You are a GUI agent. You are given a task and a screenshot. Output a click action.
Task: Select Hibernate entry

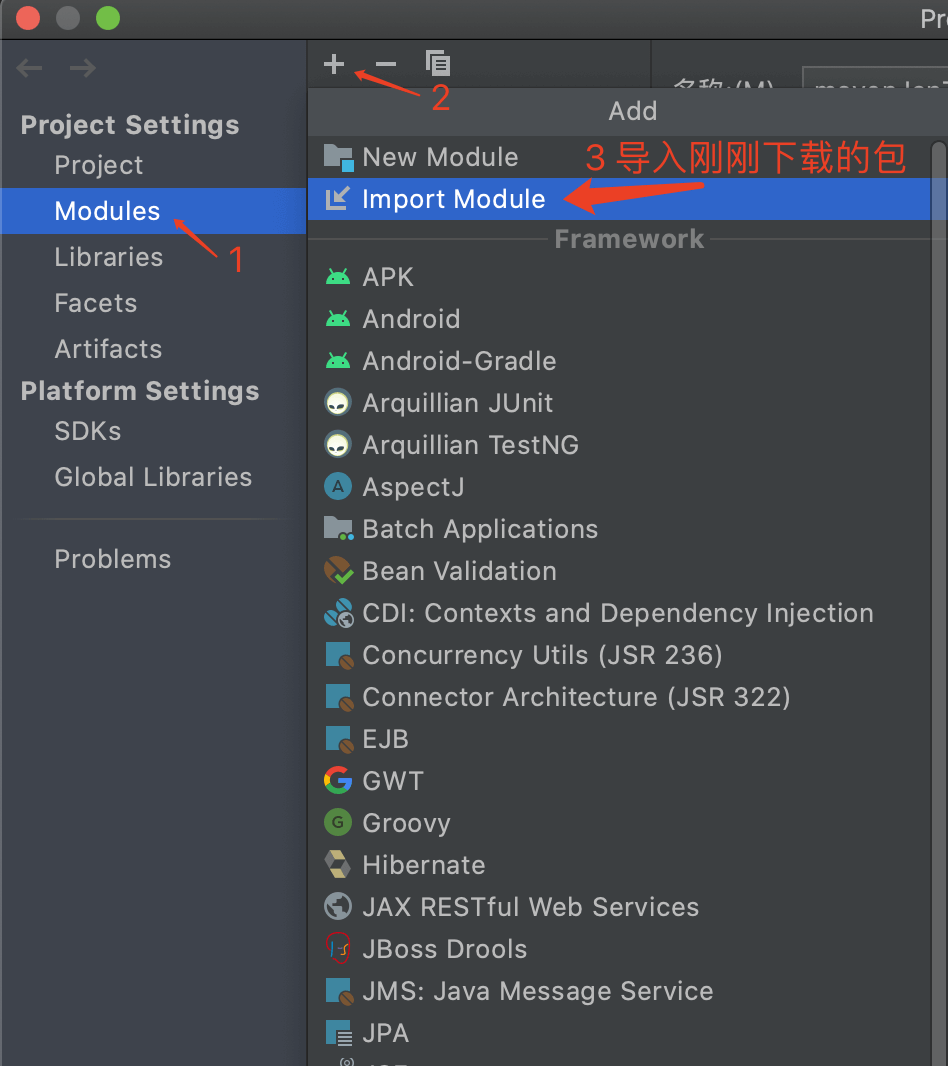(x=619, y=865)
